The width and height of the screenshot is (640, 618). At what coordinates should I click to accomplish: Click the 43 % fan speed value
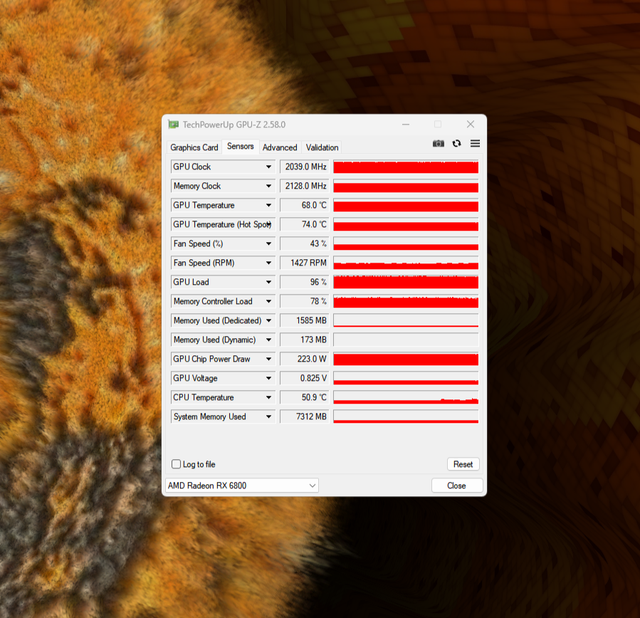[x=304, y=244]
